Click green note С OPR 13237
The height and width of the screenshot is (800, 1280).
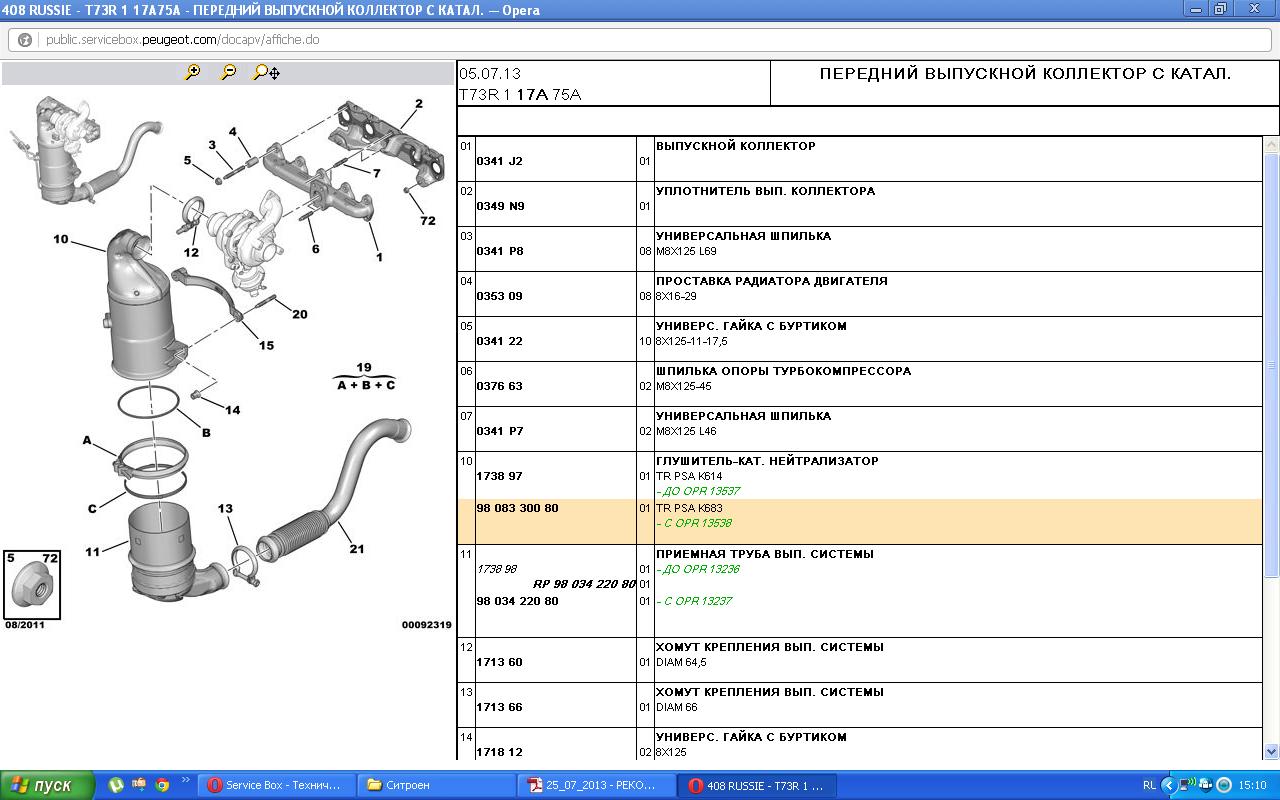point(694,601)
